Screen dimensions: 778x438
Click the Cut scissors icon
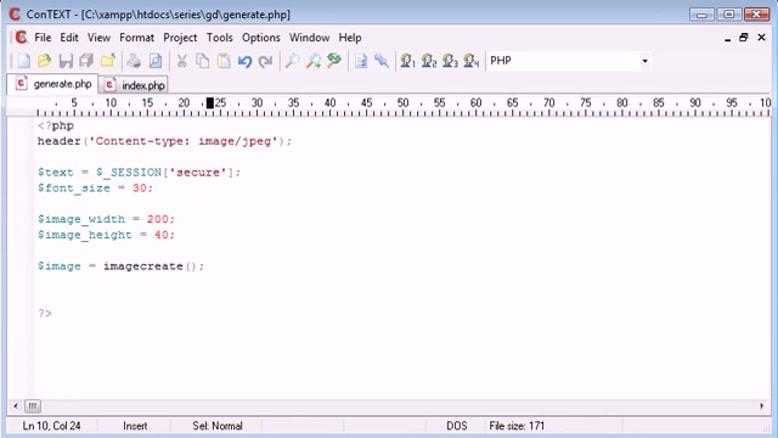click(182, 61)
